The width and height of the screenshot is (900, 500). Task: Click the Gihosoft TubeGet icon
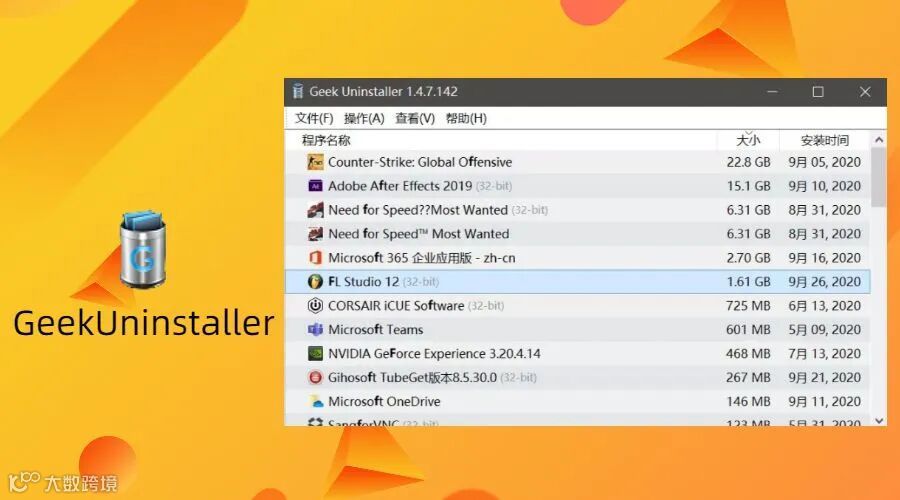click(x=315, y=377)
